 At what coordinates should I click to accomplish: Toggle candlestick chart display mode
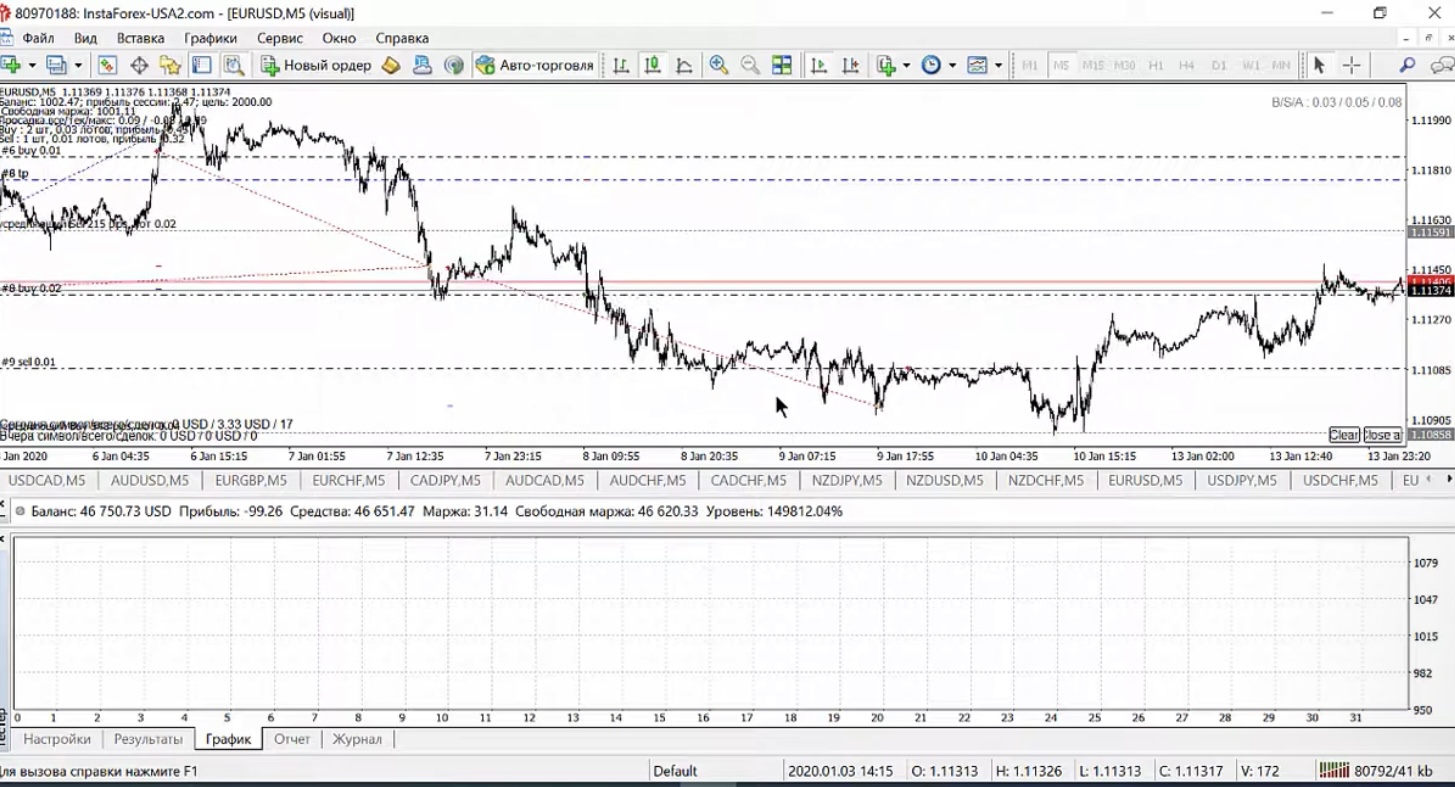coord(652,65)
